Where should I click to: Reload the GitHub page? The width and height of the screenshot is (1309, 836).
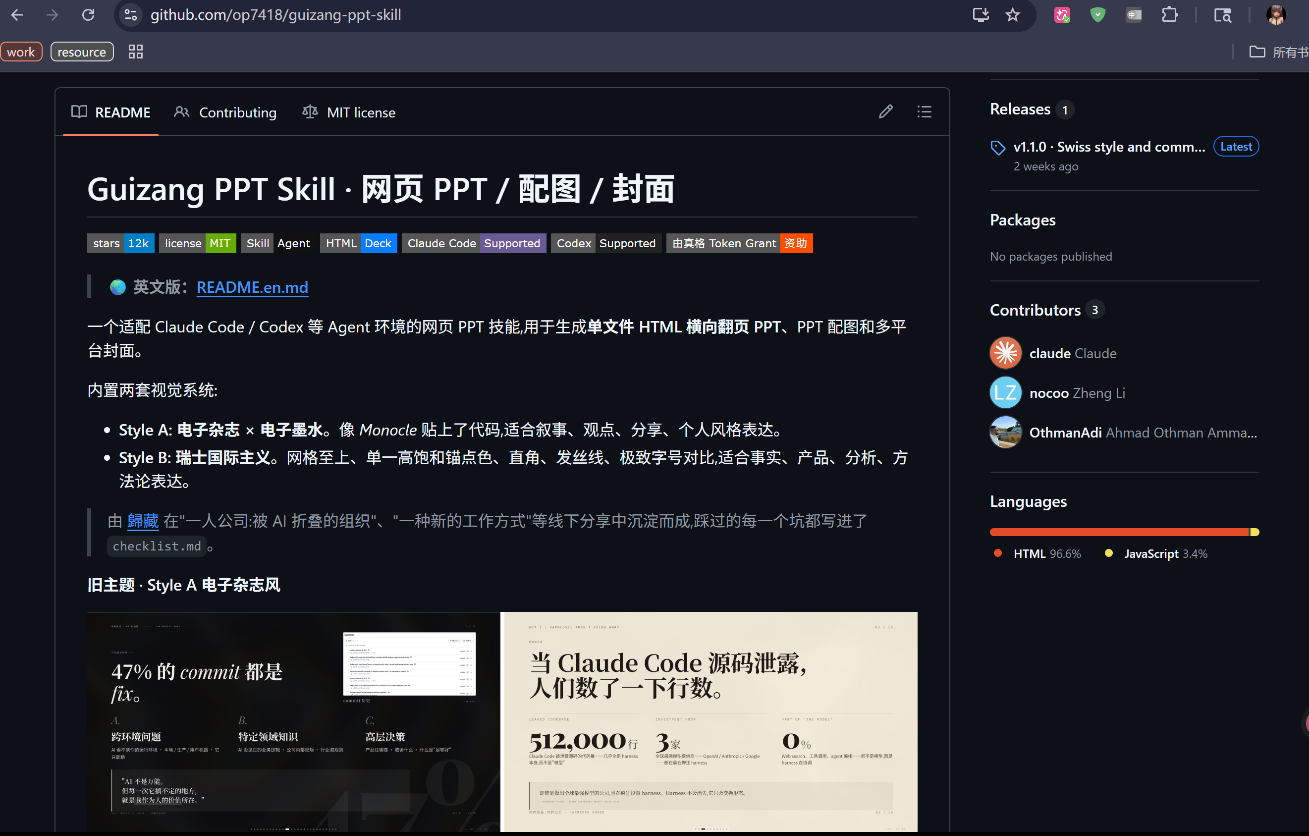pos(88,15)
